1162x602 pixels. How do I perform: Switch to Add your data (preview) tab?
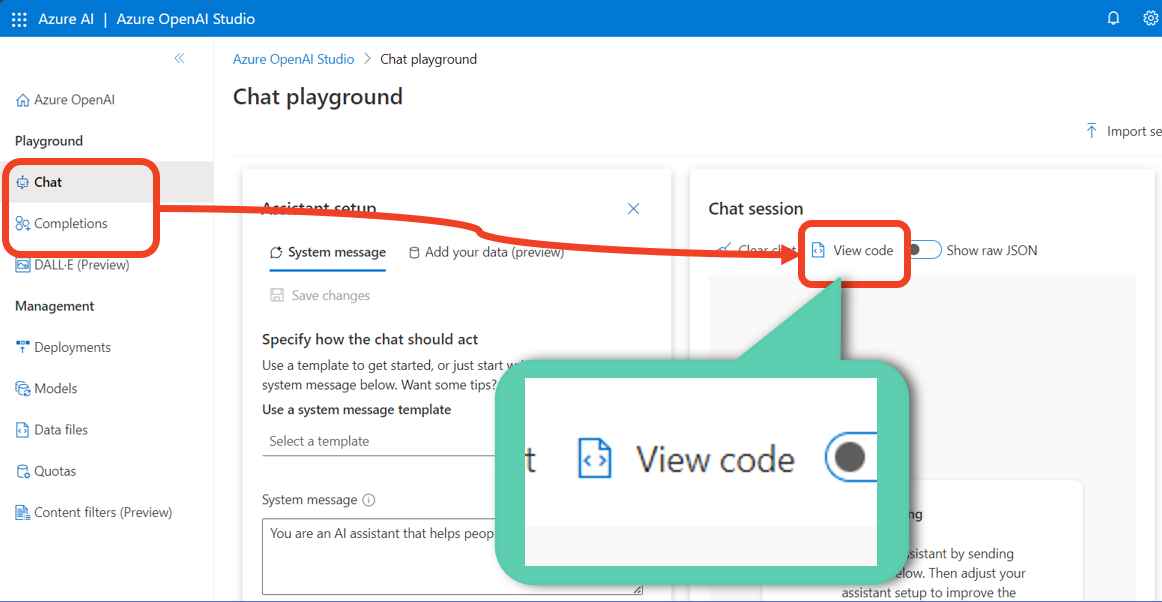[486, 253]
